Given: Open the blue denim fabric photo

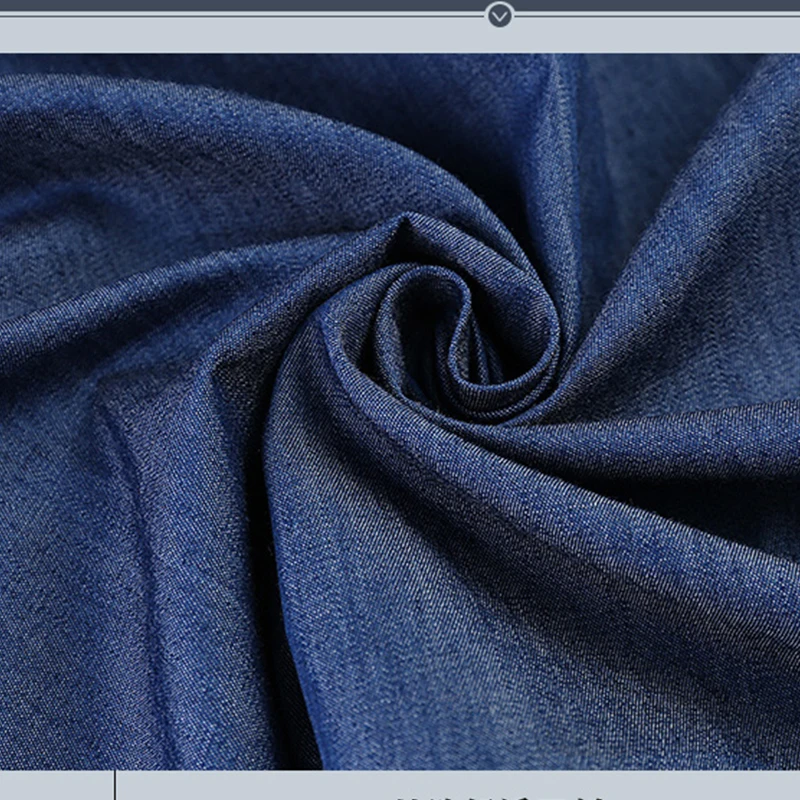Looking at the screenshot, I should tap(400, 411).
